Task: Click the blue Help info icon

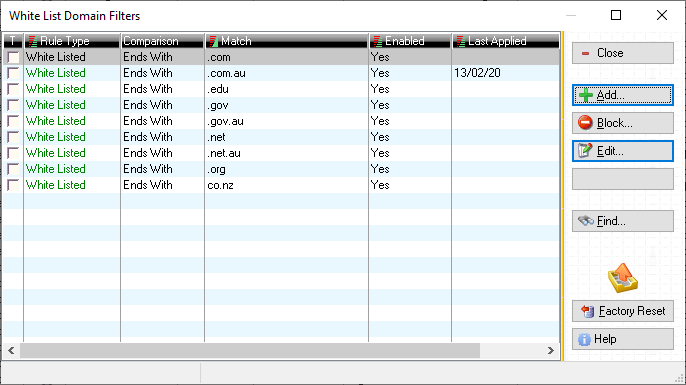Action: coord(584,339)
